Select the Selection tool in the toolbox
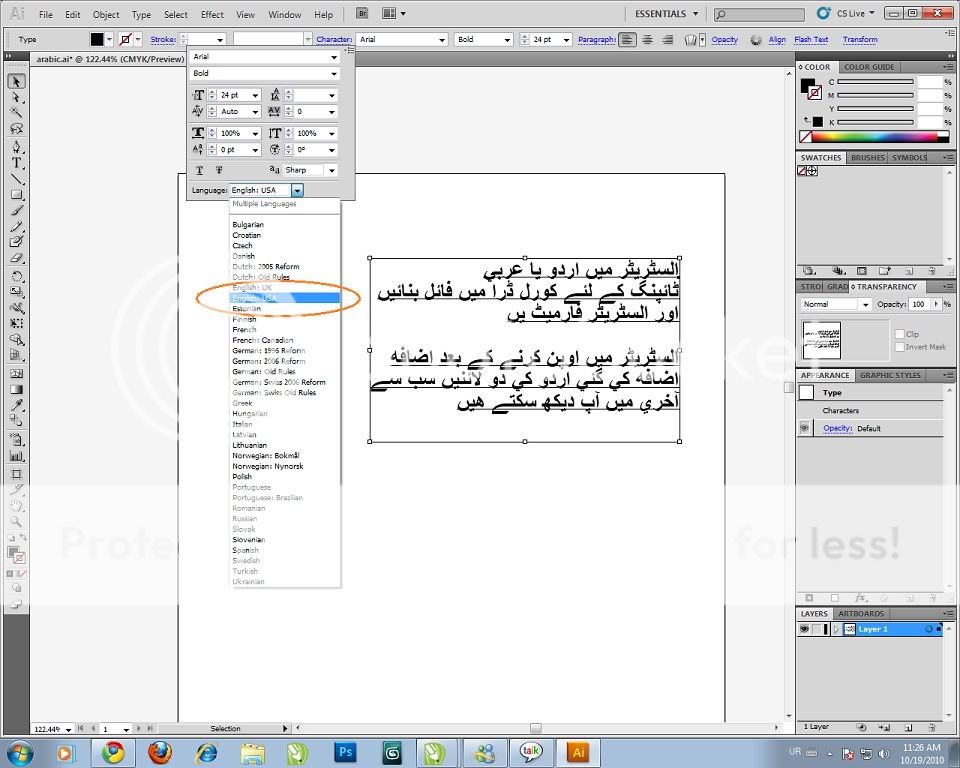Image resolution: width=960 pixels, height=768 pixels. point(16,82)
